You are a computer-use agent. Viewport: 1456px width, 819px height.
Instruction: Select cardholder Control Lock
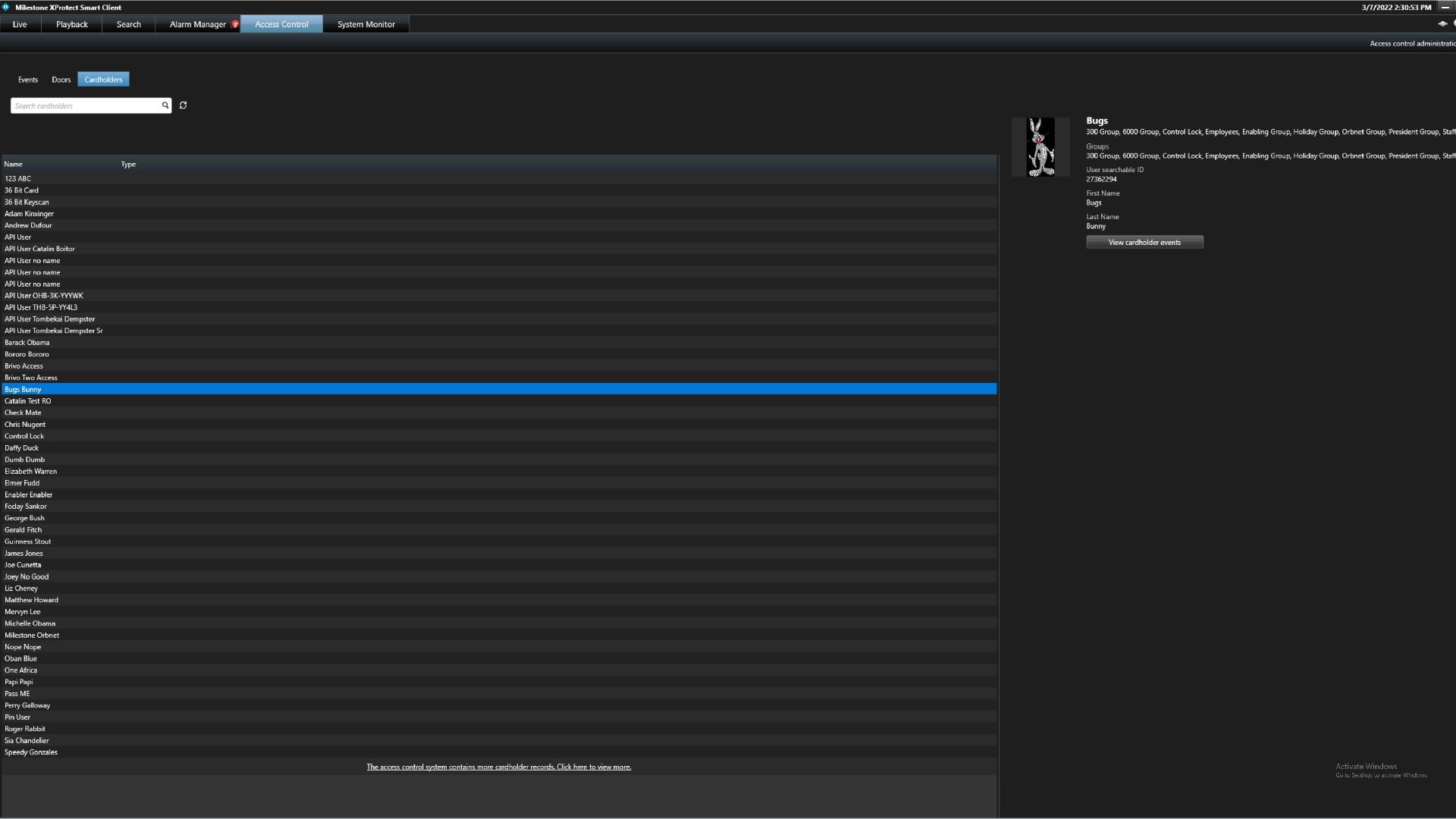[499, 436]
